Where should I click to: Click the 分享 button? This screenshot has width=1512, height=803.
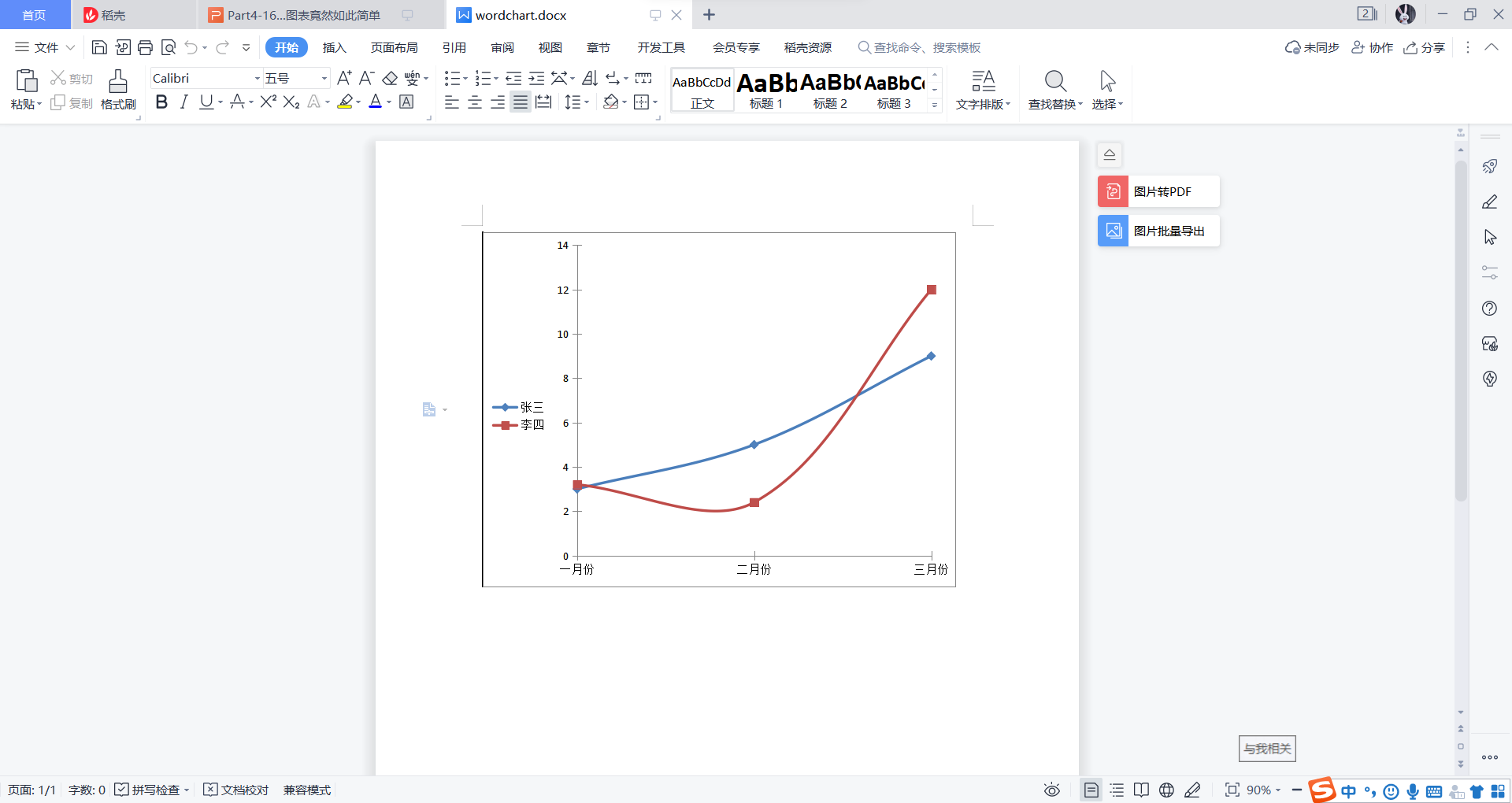point(1425,47)
